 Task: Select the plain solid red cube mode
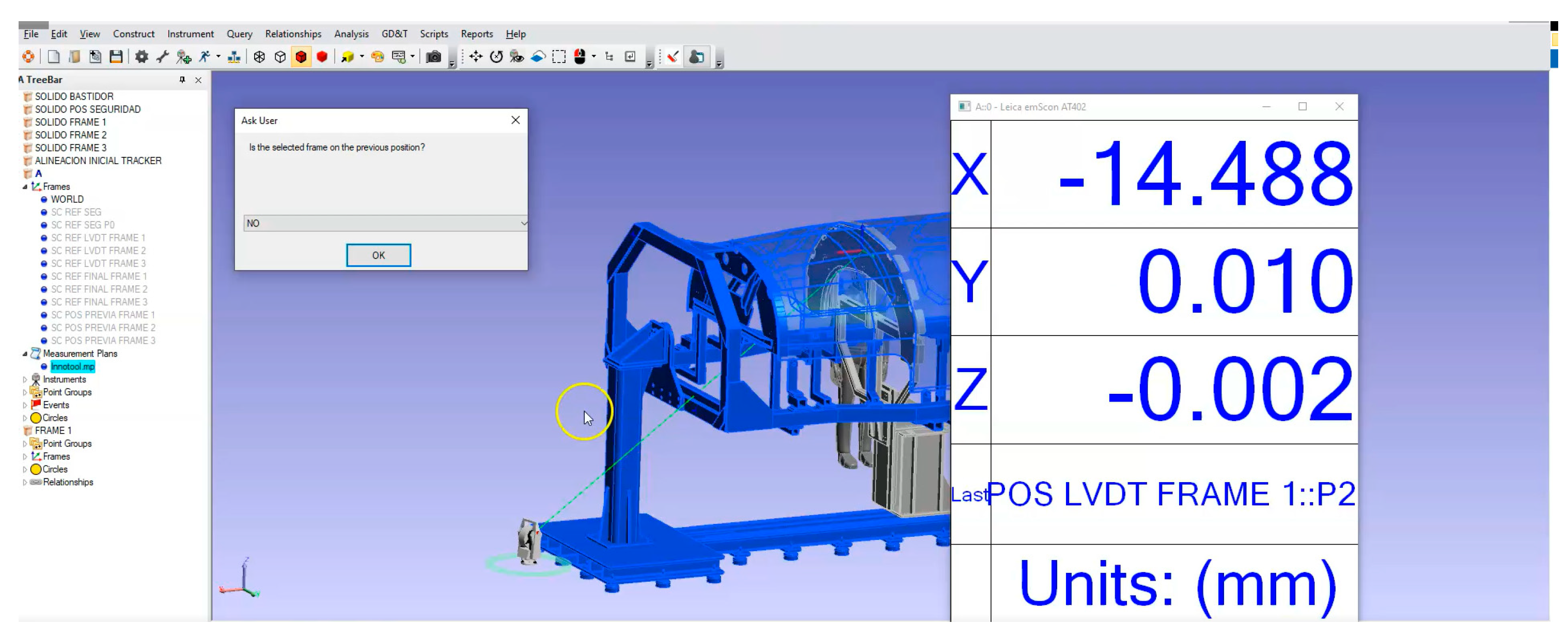322,57
